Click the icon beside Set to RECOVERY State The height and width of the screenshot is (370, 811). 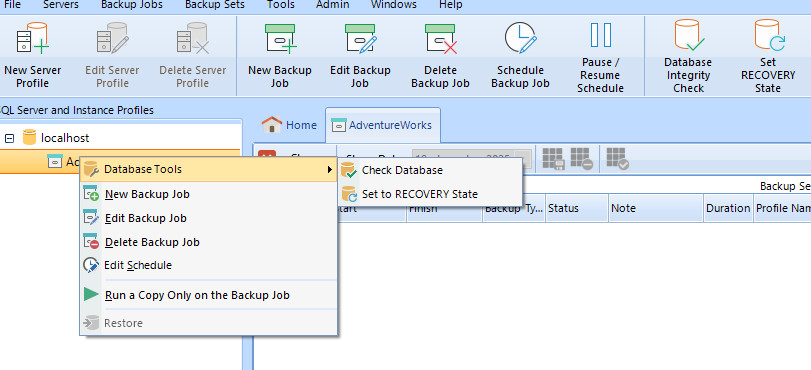(x=349, y=195)
